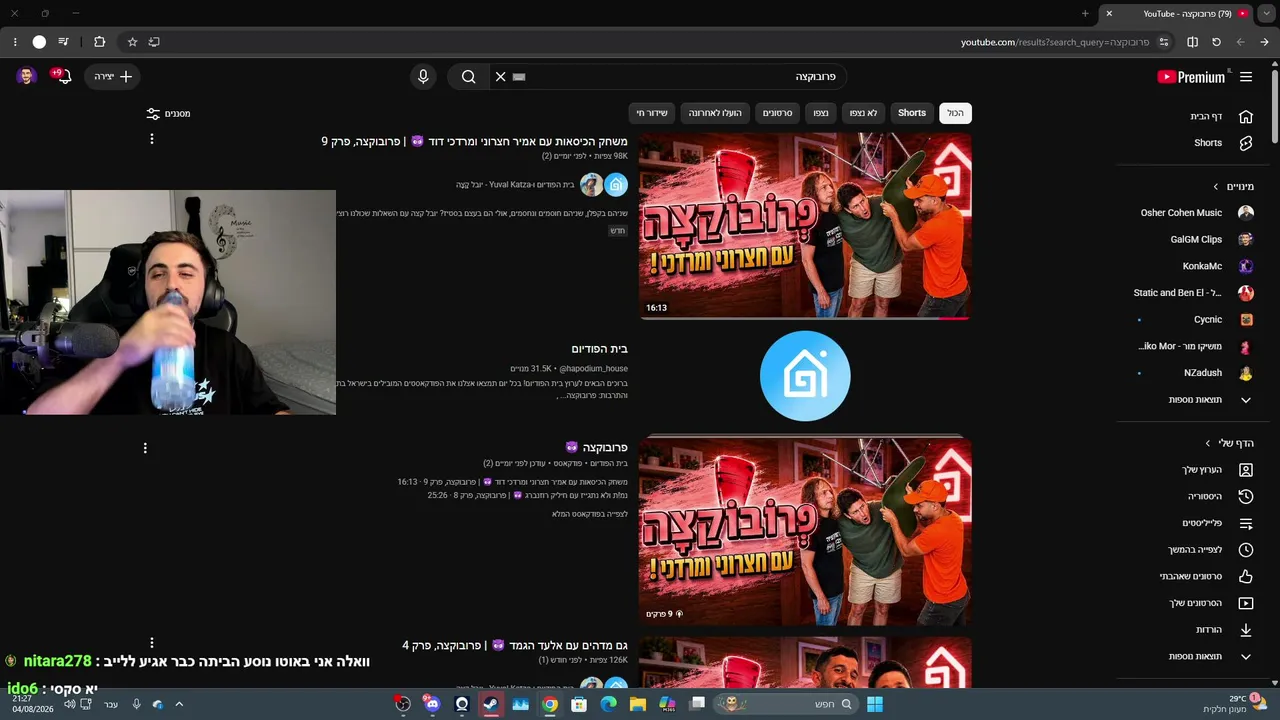
Task: Open דף הבית home in sidebar
Action: click(1219, 116)
